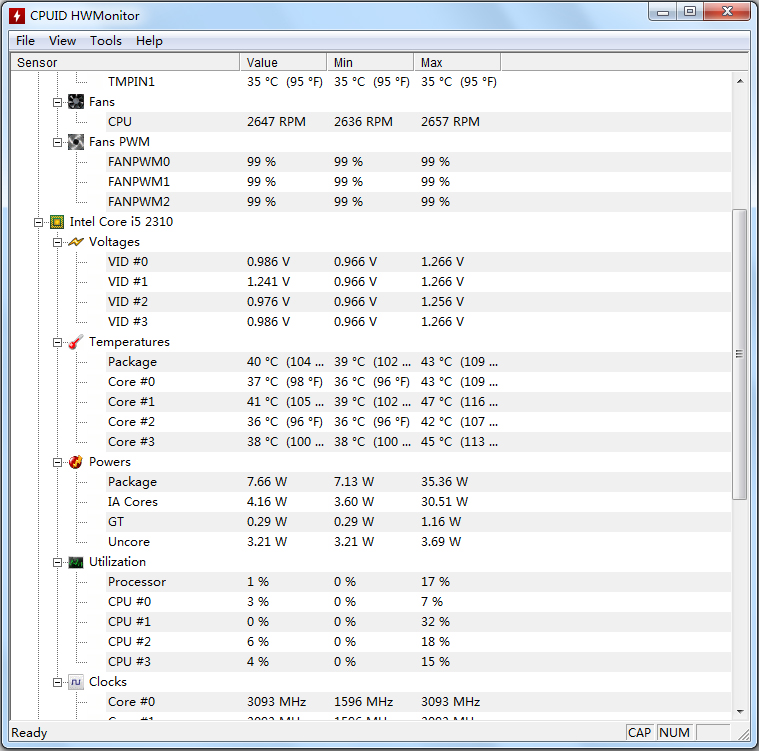The image size is (759, 751).
Task: Select the Core #0 temperature row
Action: point(418,382)
